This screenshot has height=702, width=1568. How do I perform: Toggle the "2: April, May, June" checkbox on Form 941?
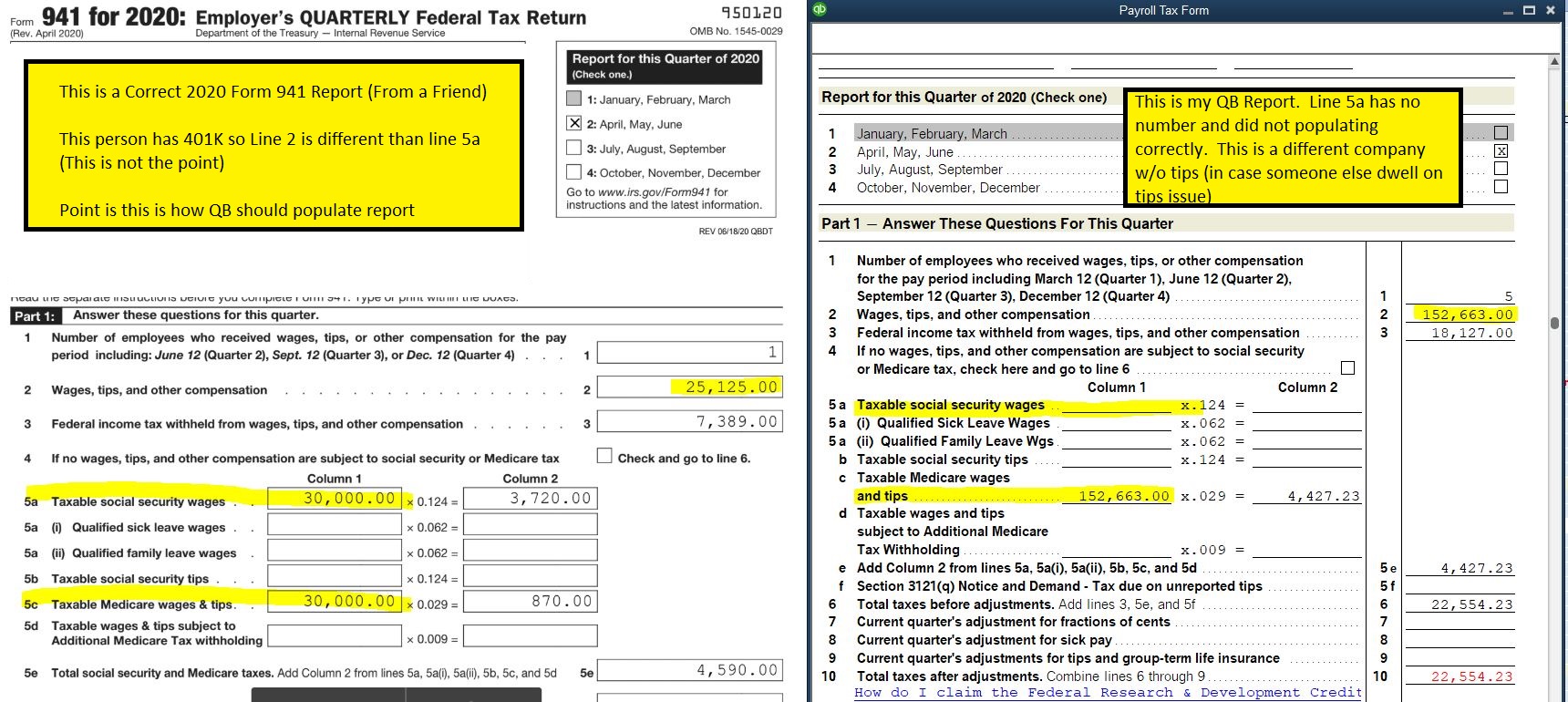pyautogui.click(x=573, y=123)
